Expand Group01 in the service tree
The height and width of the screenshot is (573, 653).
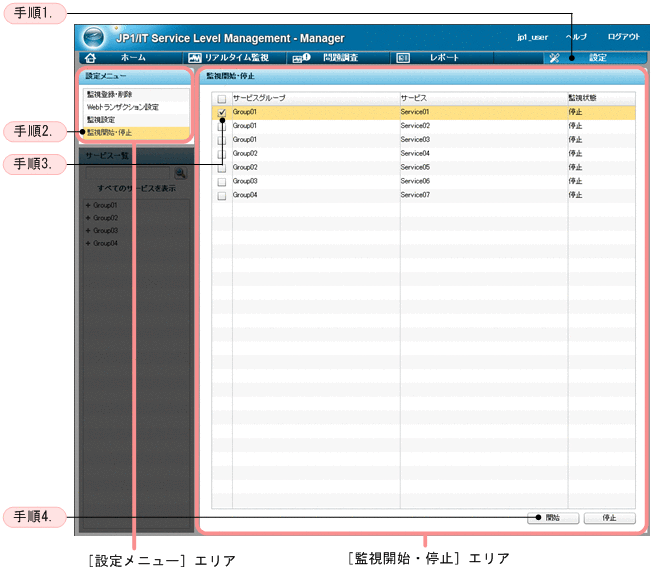[88, 205]
